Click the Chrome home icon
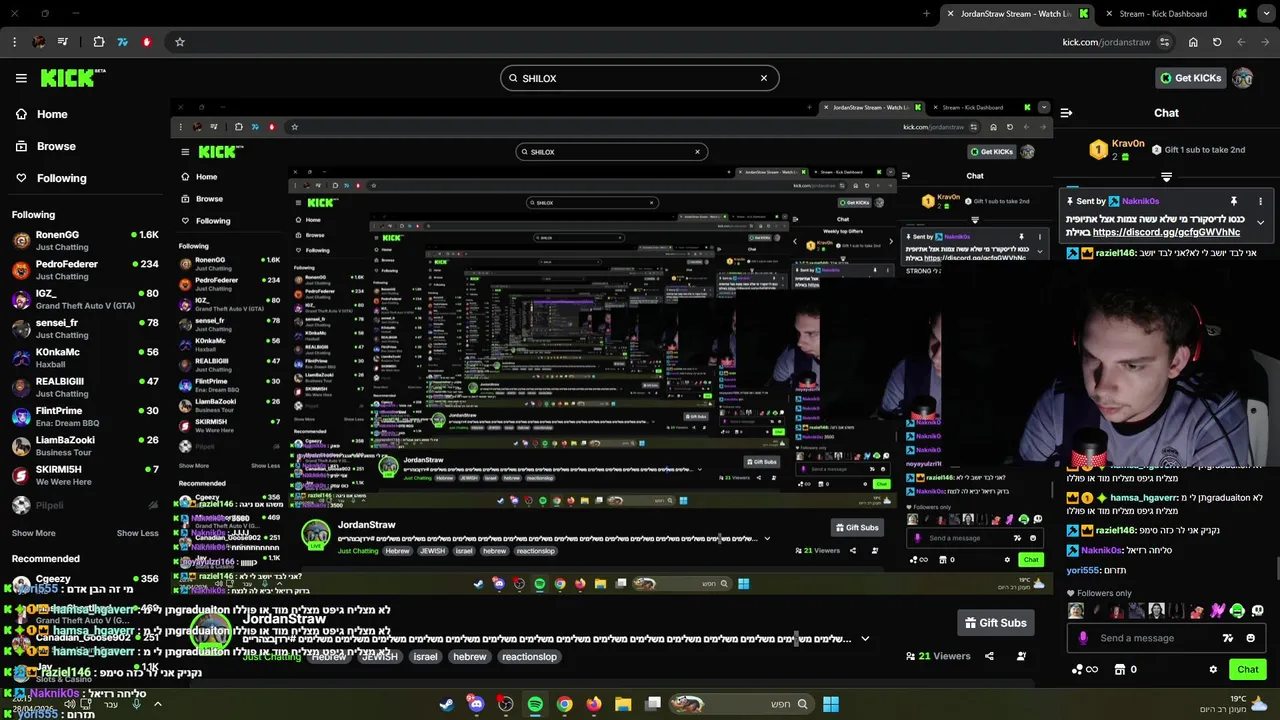Viewport: 1280px width, 720px height. [x=1193, y=42]
